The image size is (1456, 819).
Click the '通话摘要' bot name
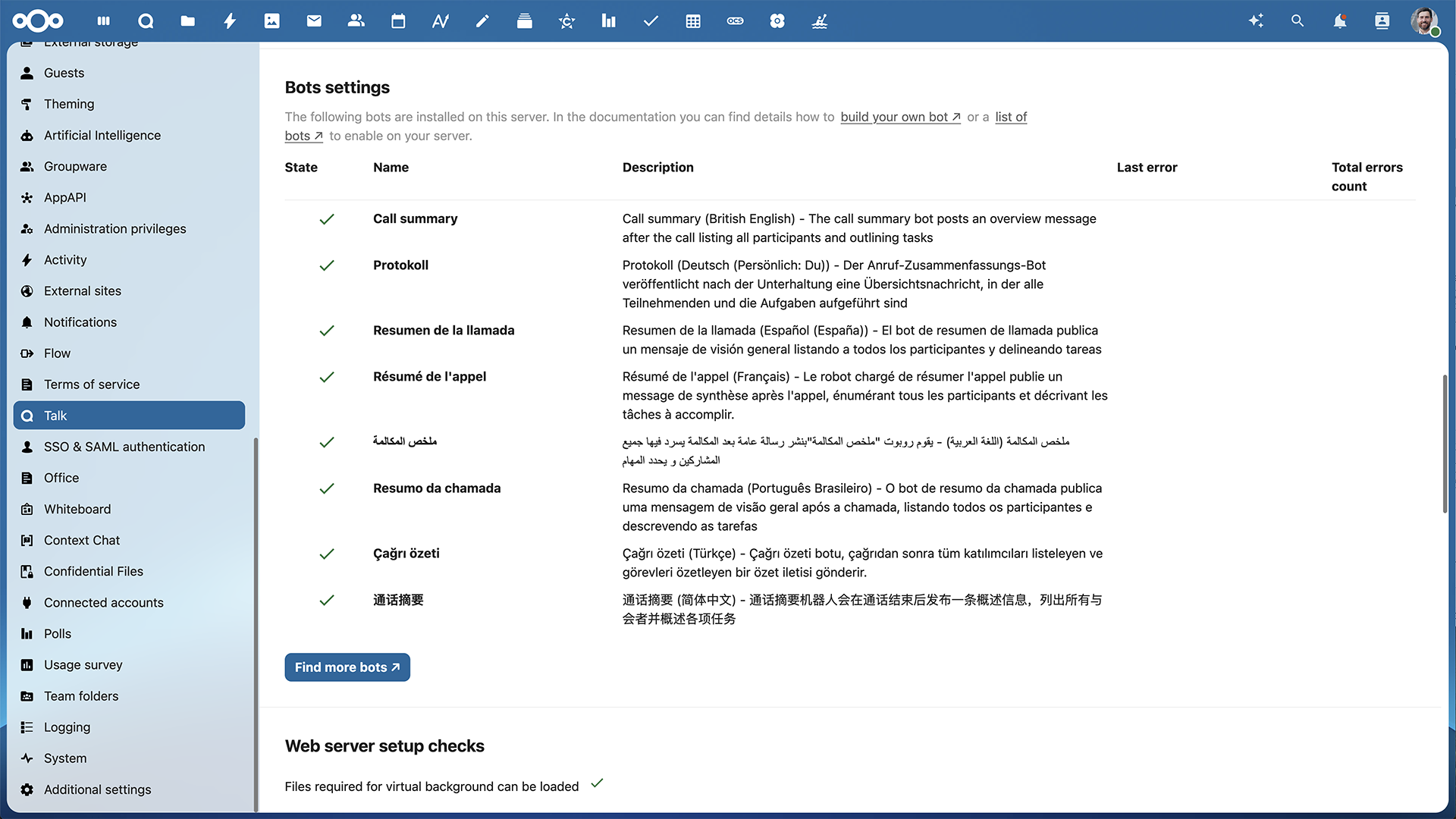[398, 600]
